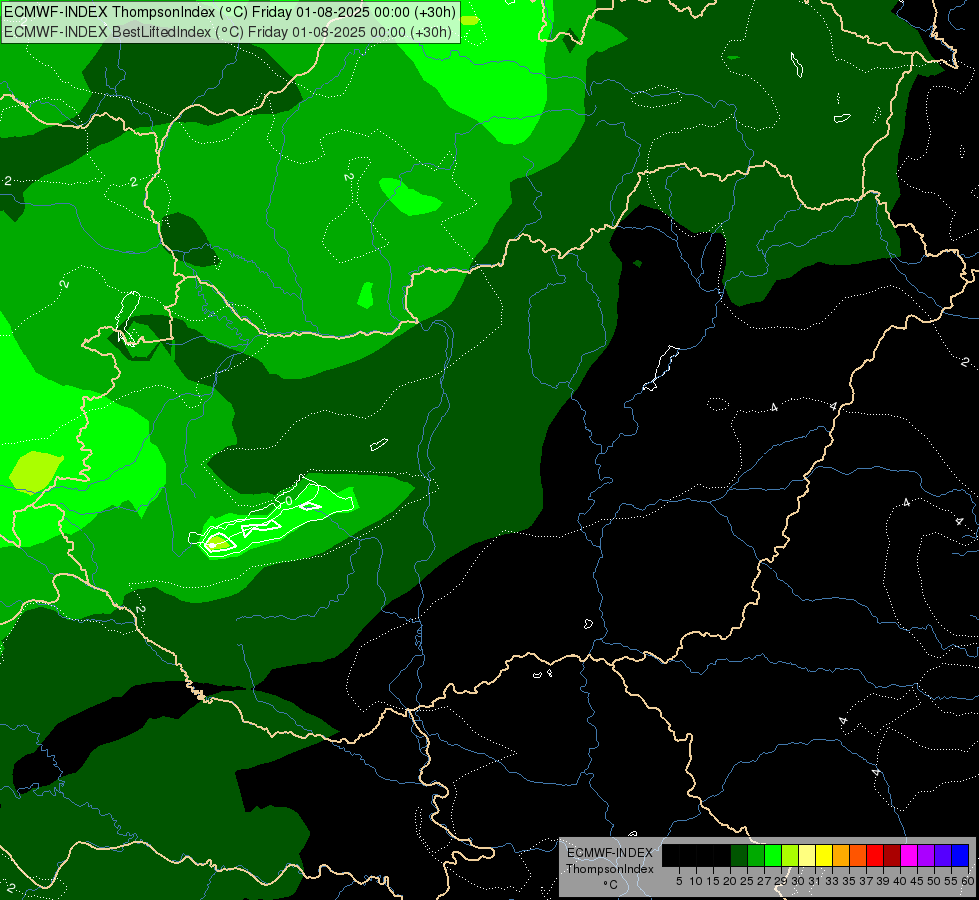Click the °C unit label in the legend
The image size is (979, 900).
click(611, 884)
